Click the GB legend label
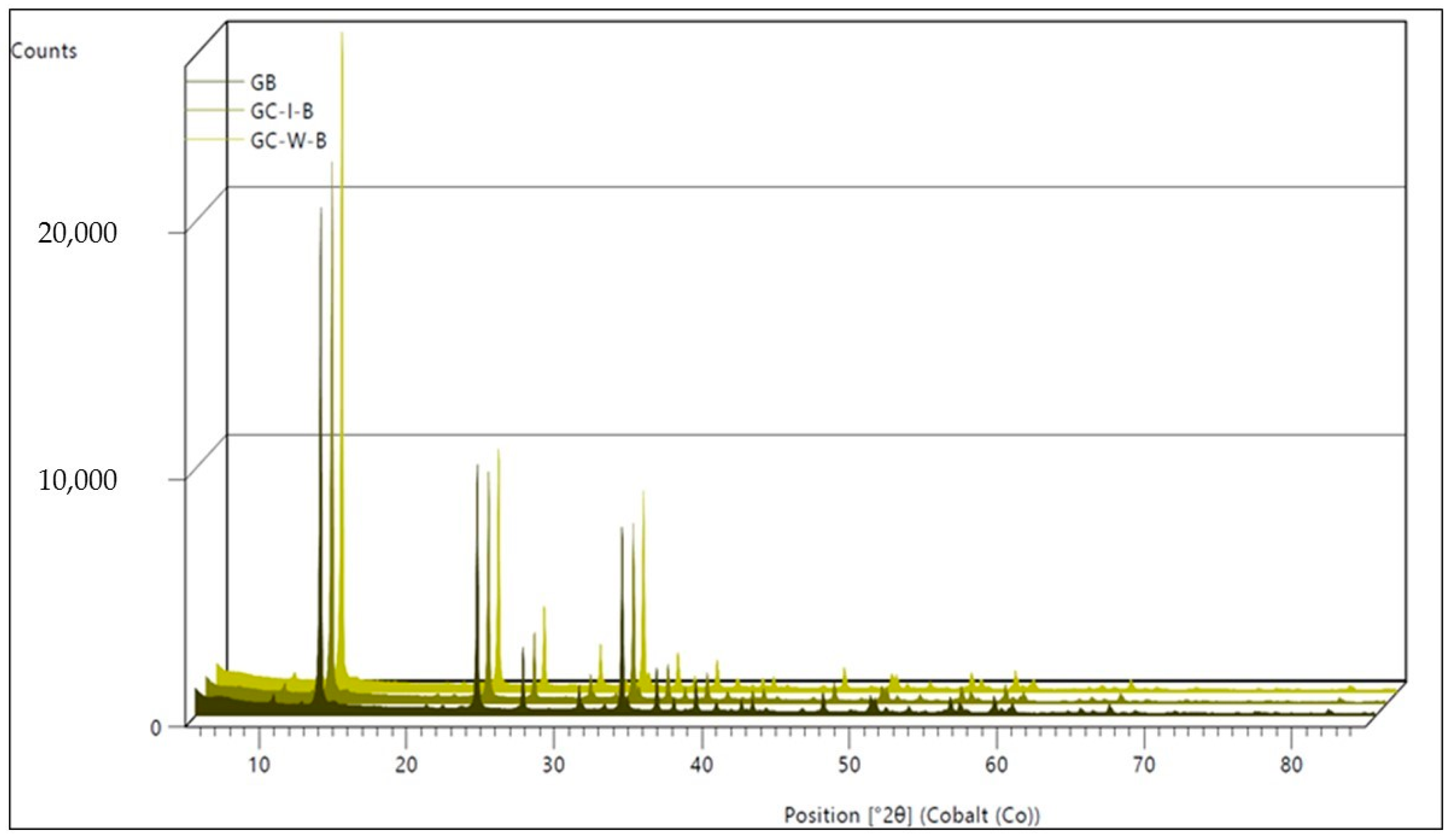This screenshot has height=840, width=1452. (263, 83)
